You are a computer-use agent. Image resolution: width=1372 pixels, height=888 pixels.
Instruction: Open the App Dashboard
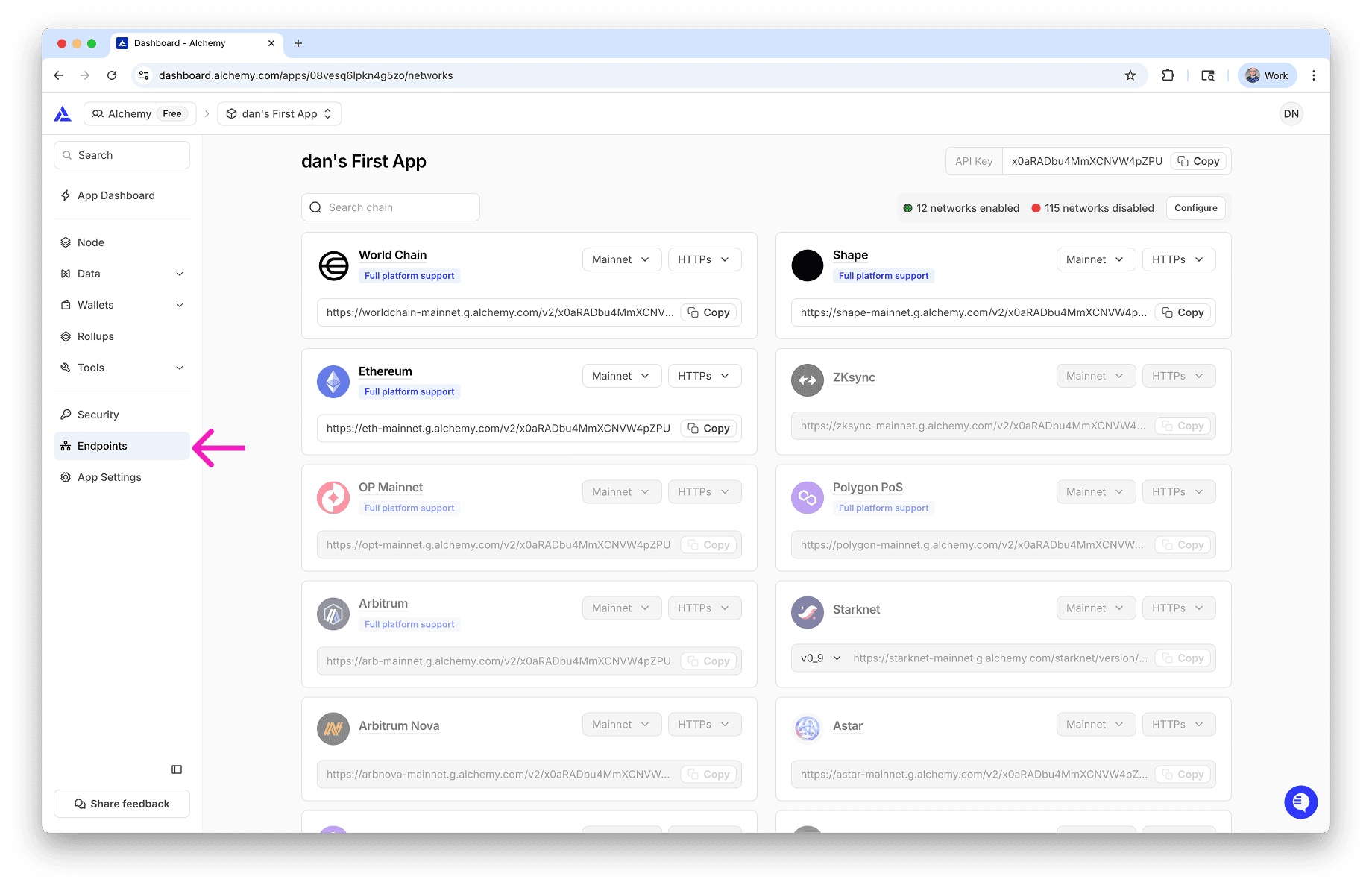(116, 195)
